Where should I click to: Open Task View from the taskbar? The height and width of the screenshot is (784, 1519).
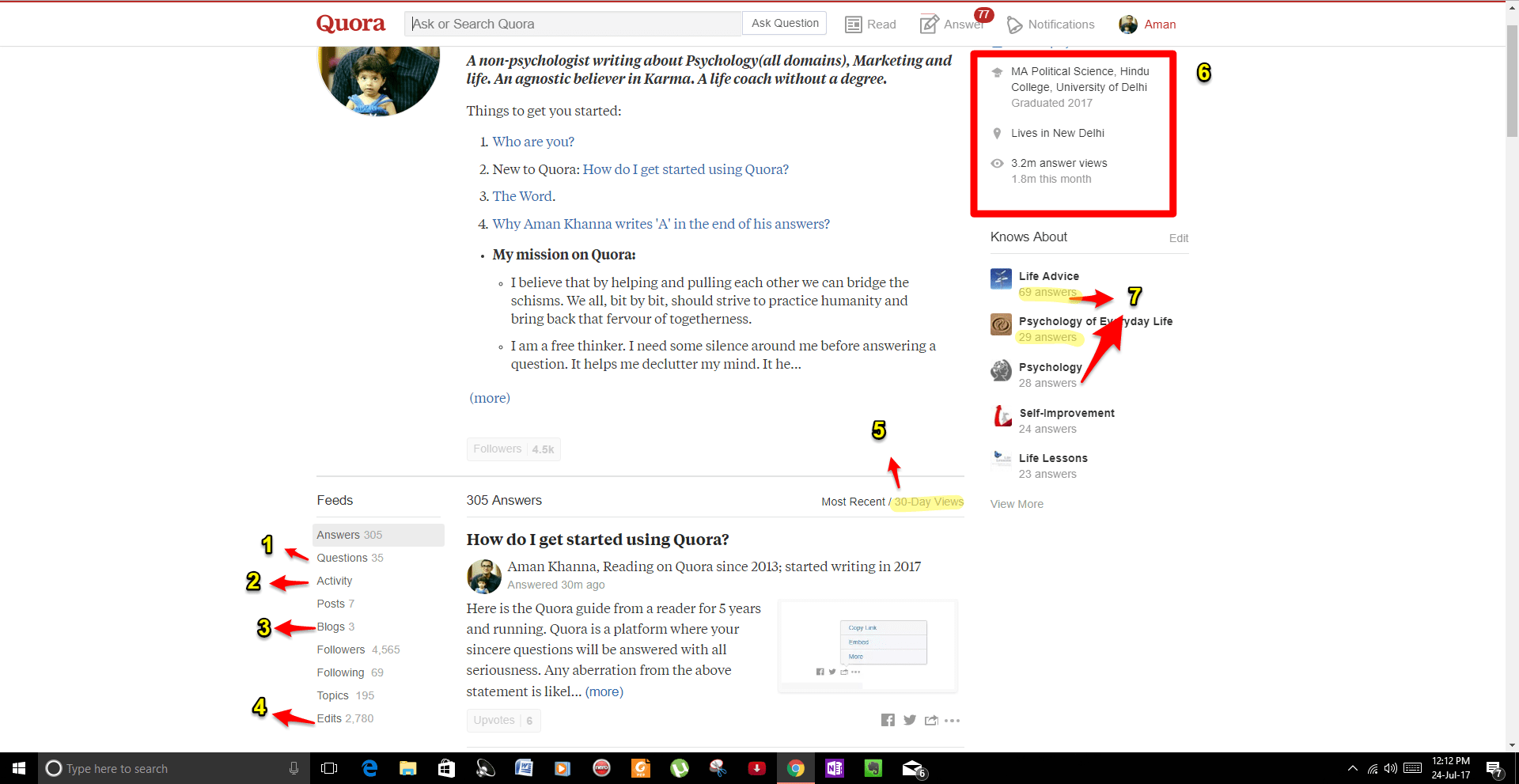point(329,768)
